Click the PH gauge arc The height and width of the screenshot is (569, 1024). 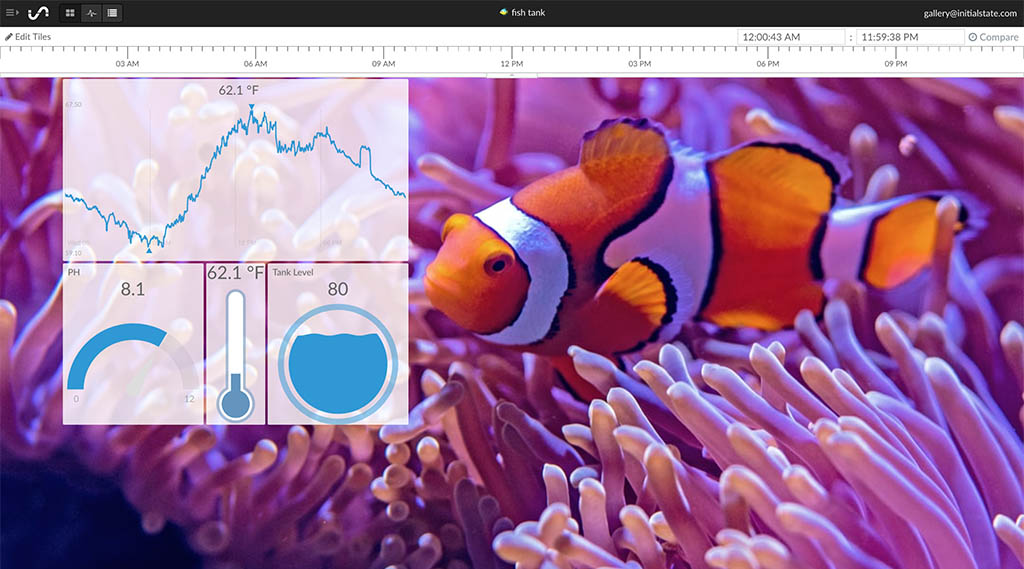pyautogui.click(x=133, y=357)
